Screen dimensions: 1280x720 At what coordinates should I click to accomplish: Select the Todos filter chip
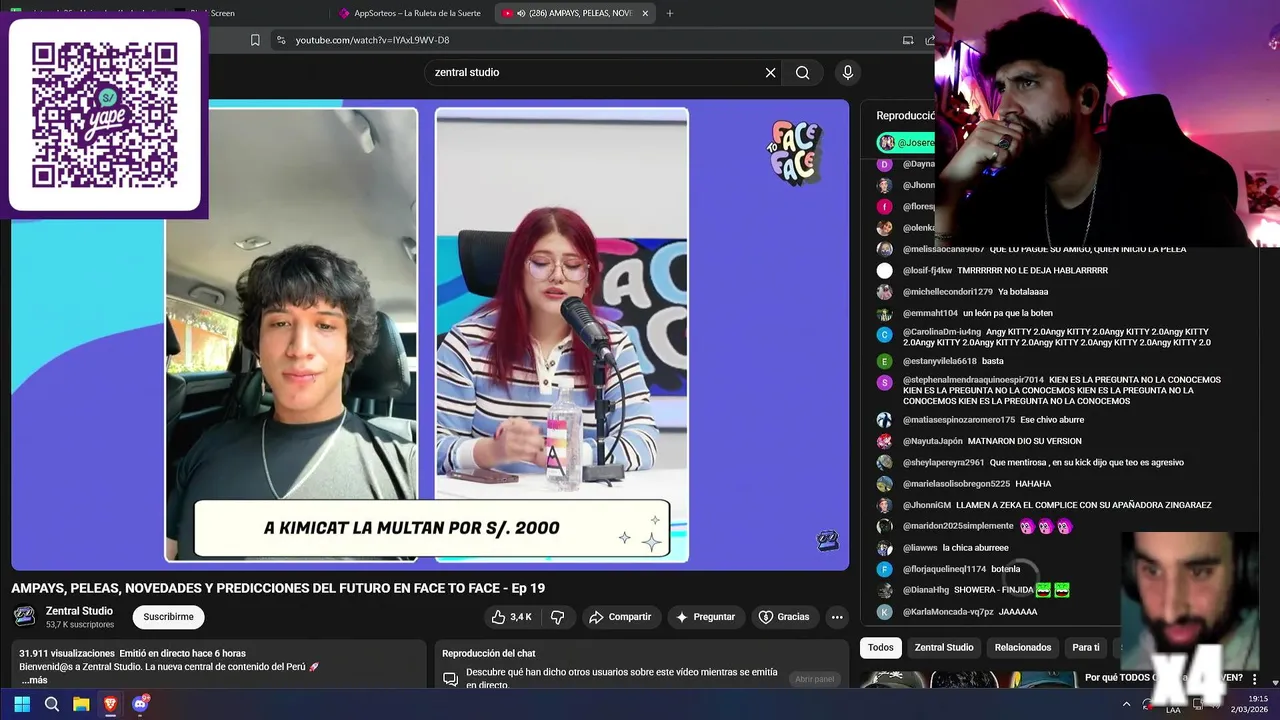(881, 648)
